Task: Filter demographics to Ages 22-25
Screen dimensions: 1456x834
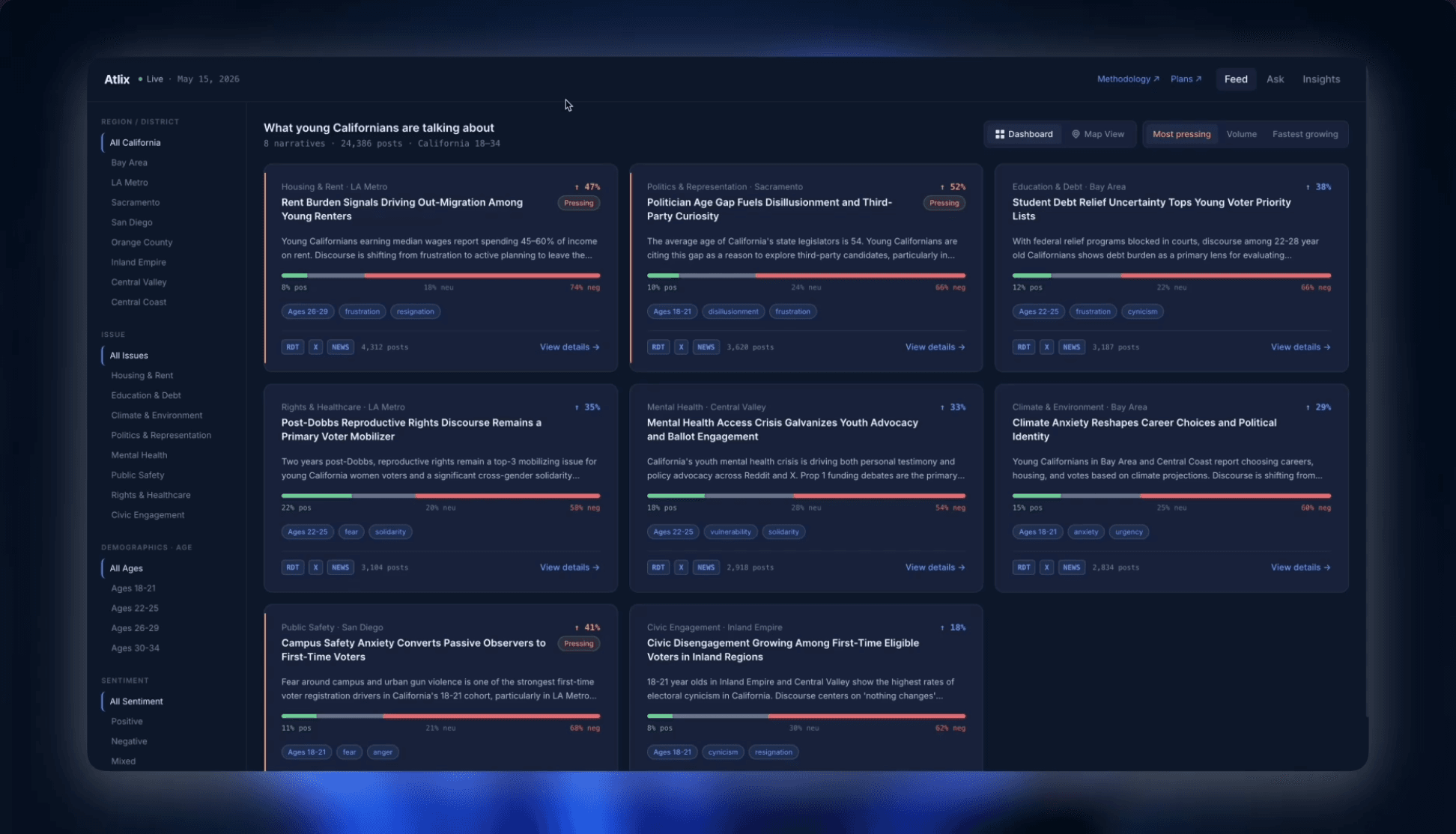Action: click(x=135, y=609)
